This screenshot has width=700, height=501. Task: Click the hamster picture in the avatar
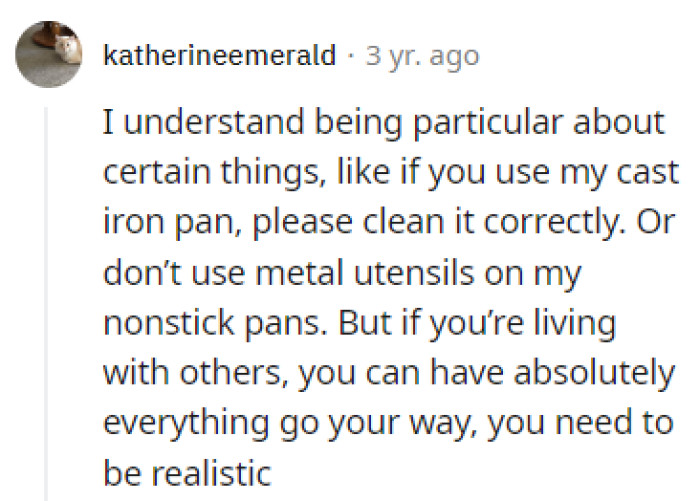click(68, 50)
